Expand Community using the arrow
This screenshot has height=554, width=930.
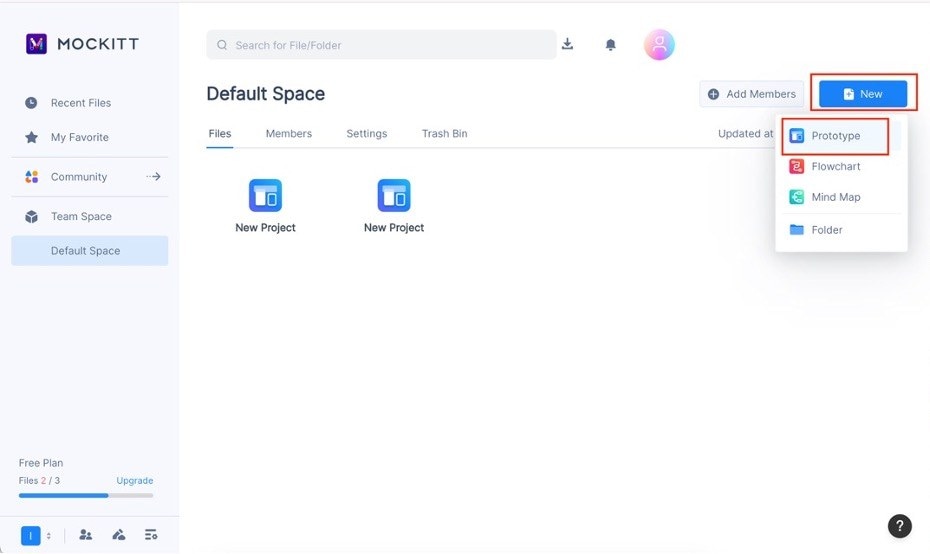(x=153, y=177)
